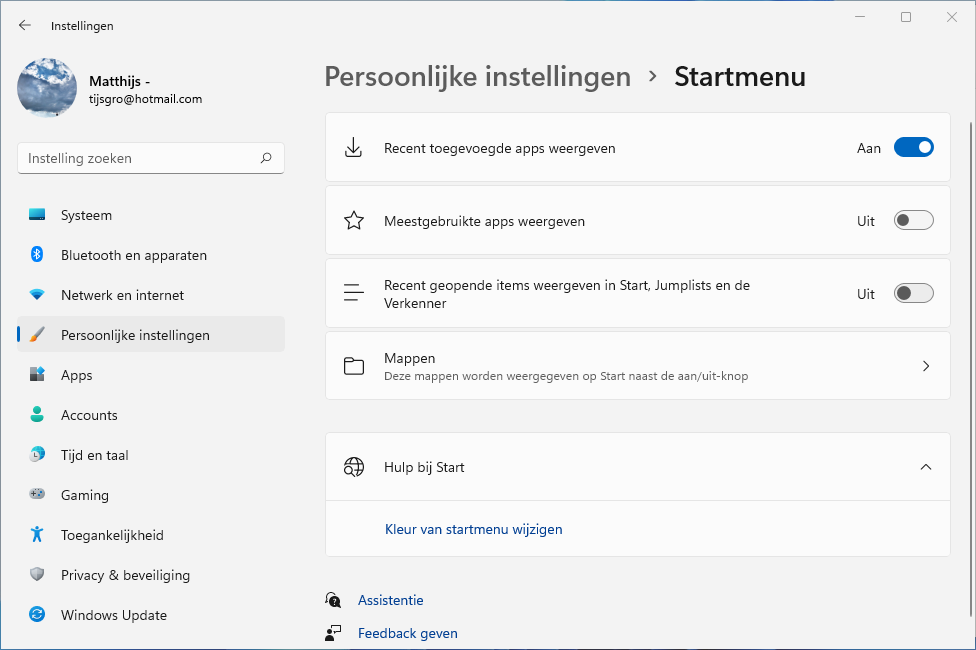Go back with the arrow button

25,26
